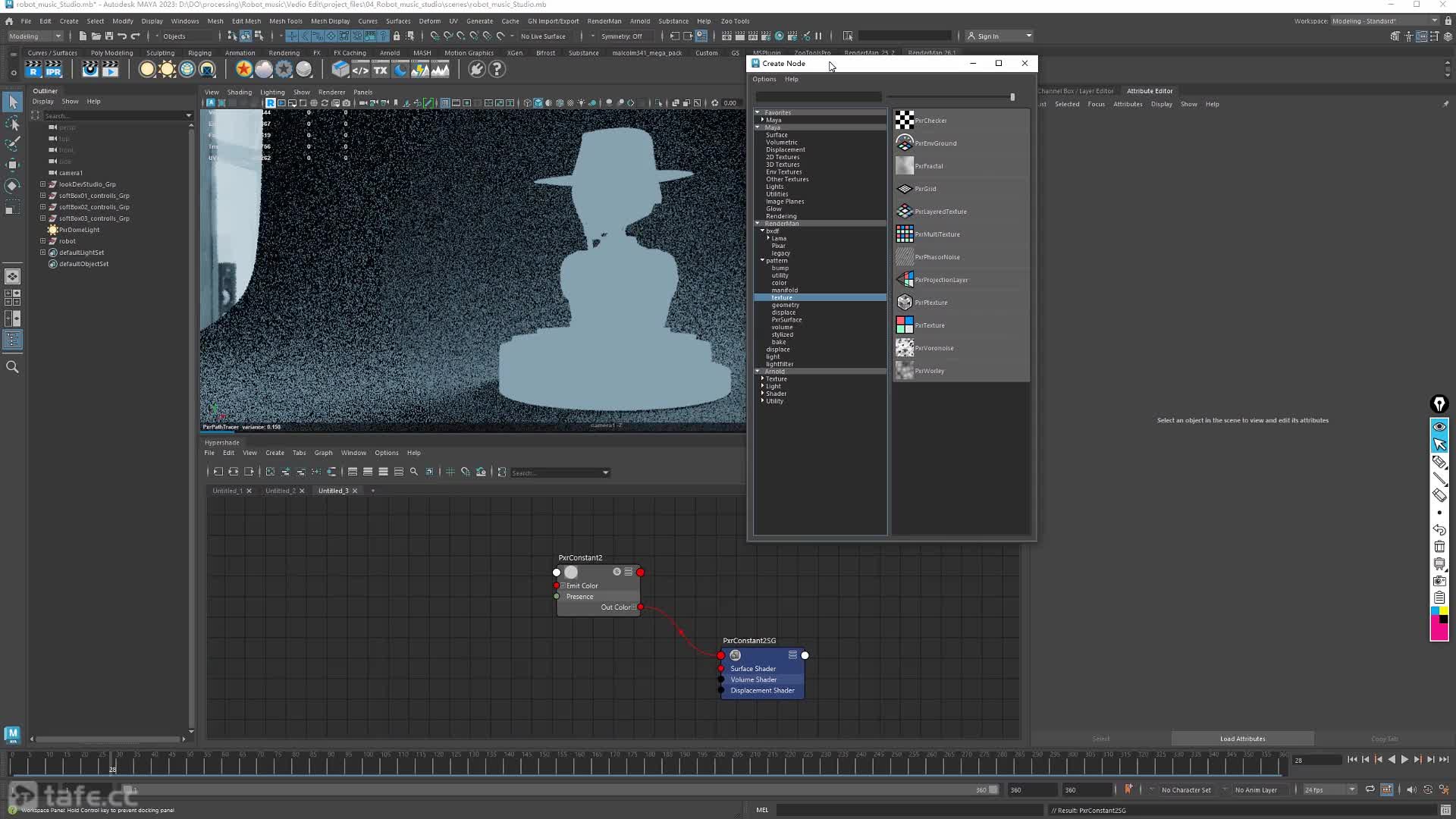The image size is (1456, 819).
Task: Open the Workspace Modeling - Standard dropdown
Action: 1385,21
